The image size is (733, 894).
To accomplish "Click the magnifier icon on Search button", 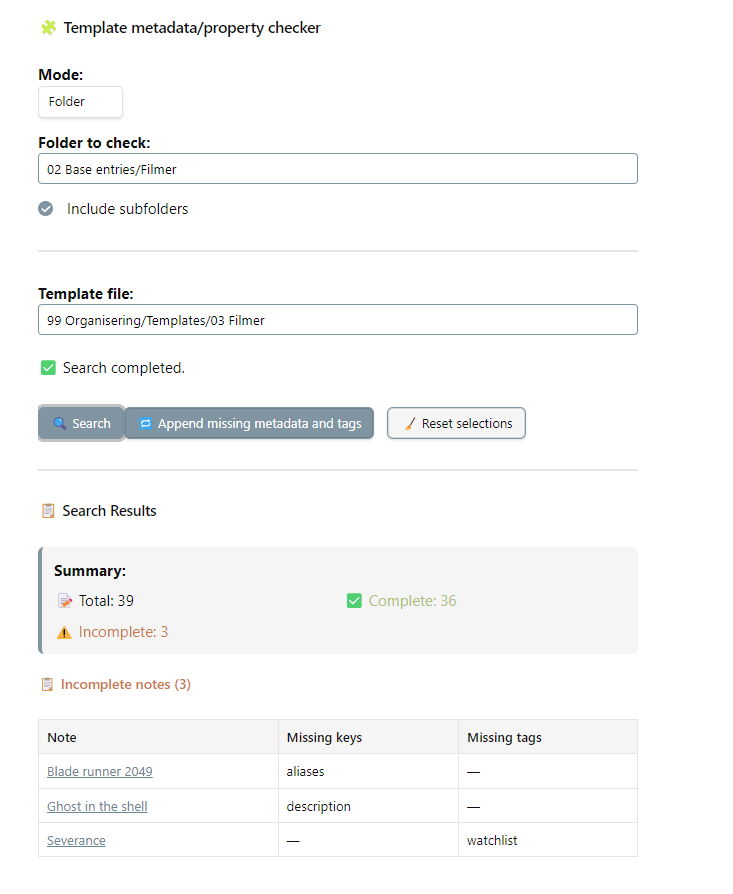I will (60, 423).
